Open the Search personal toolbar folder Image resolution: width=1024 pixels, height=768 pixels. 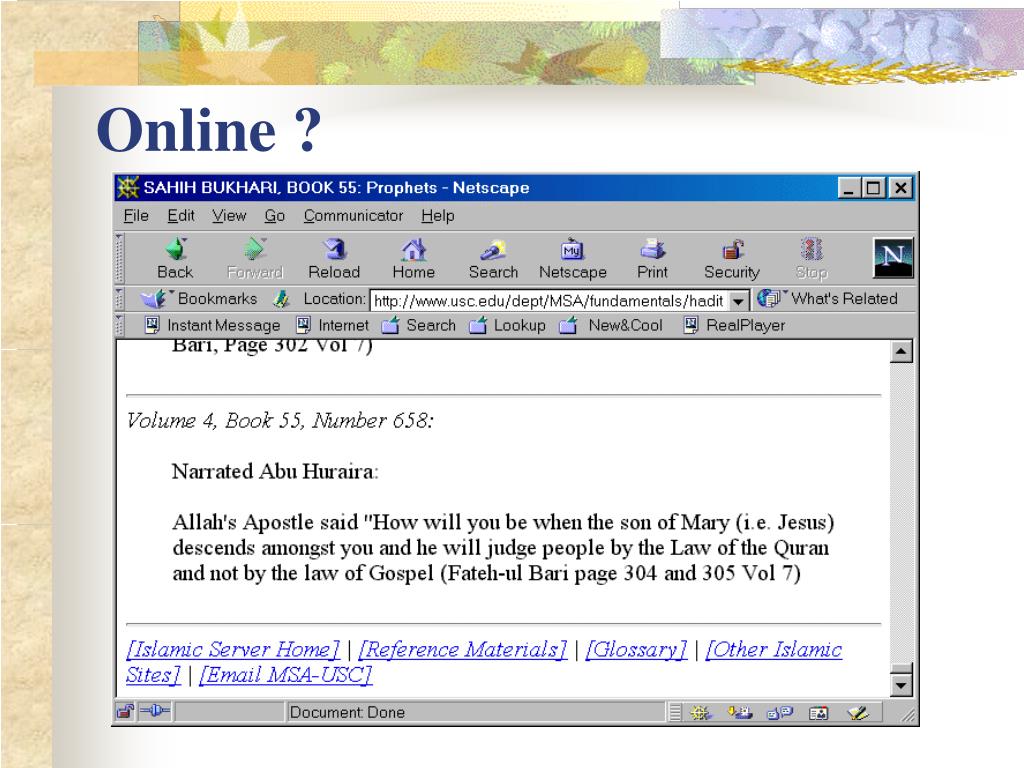pyautogui.click(x=419, y=325)
